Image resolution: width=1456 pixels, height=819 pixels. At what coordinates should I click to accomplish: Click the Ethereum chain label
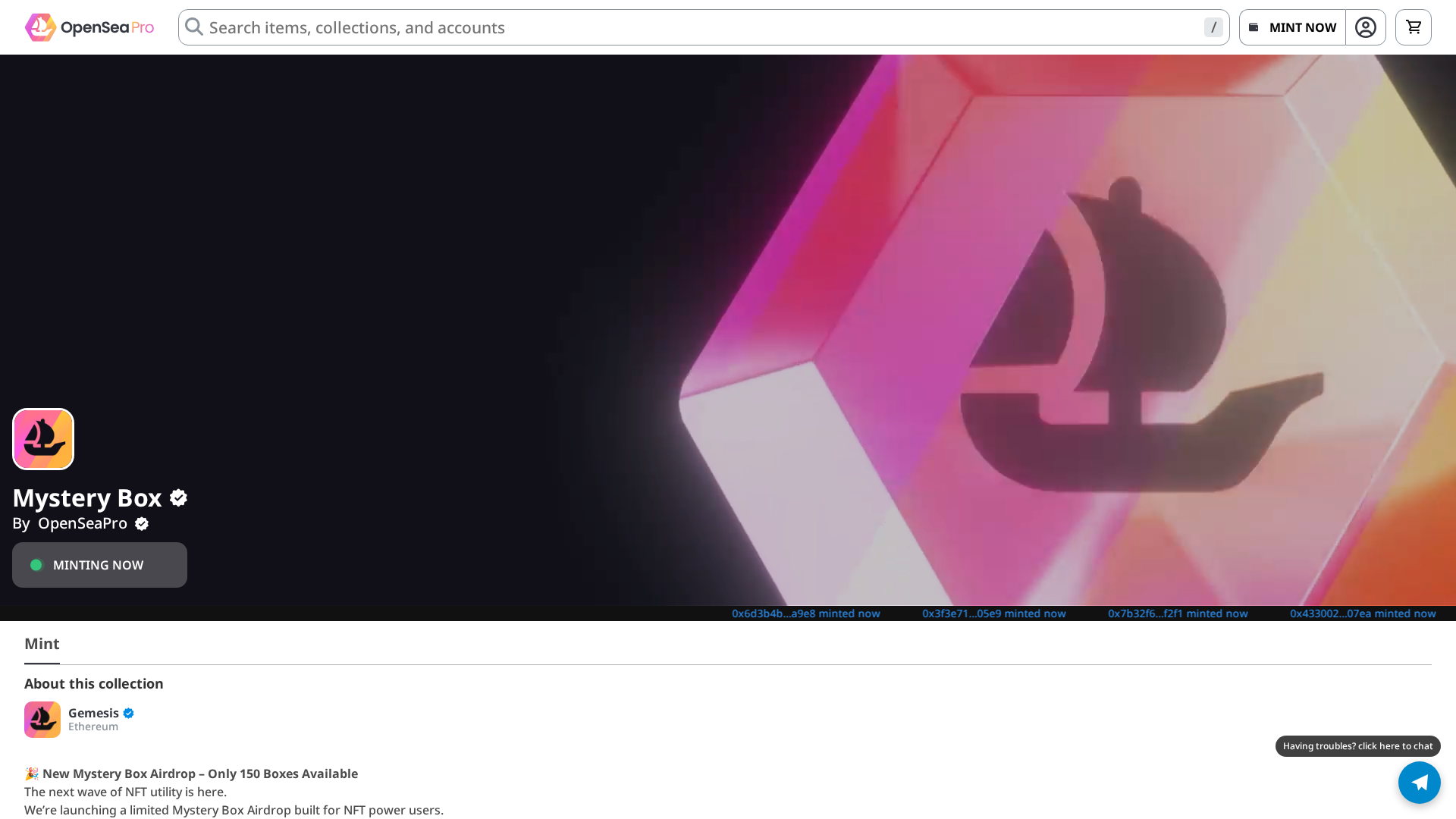[x=93, y=726]
